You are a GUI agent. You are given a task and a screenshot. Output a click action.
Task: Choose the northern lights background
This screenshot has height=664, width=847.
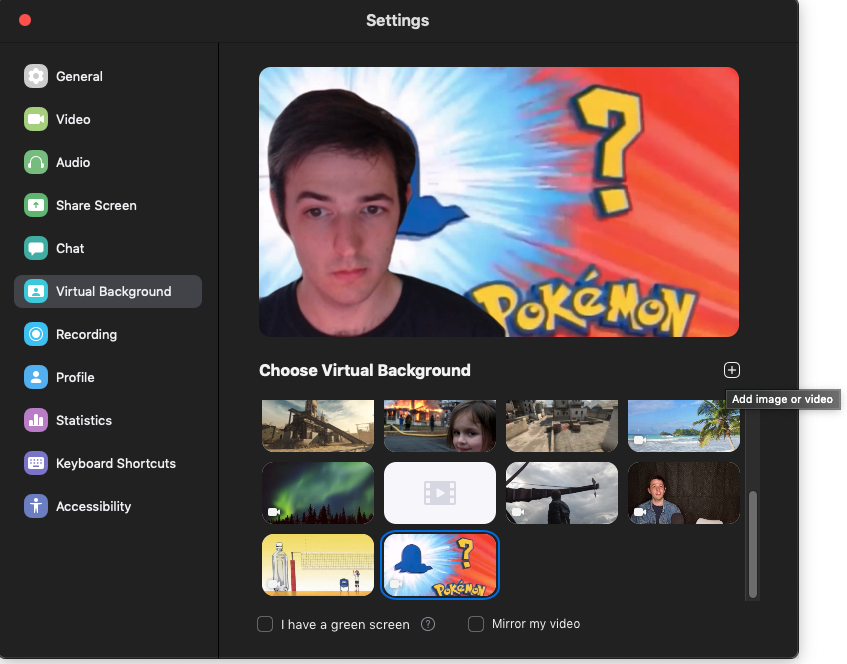[x=317, y=493]
